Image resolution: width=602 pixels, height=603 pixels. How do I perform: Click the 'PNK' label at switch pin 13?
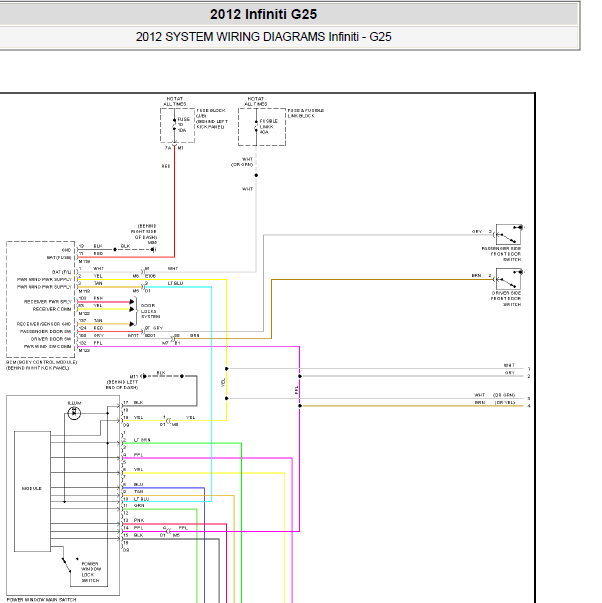pos(139,520)
